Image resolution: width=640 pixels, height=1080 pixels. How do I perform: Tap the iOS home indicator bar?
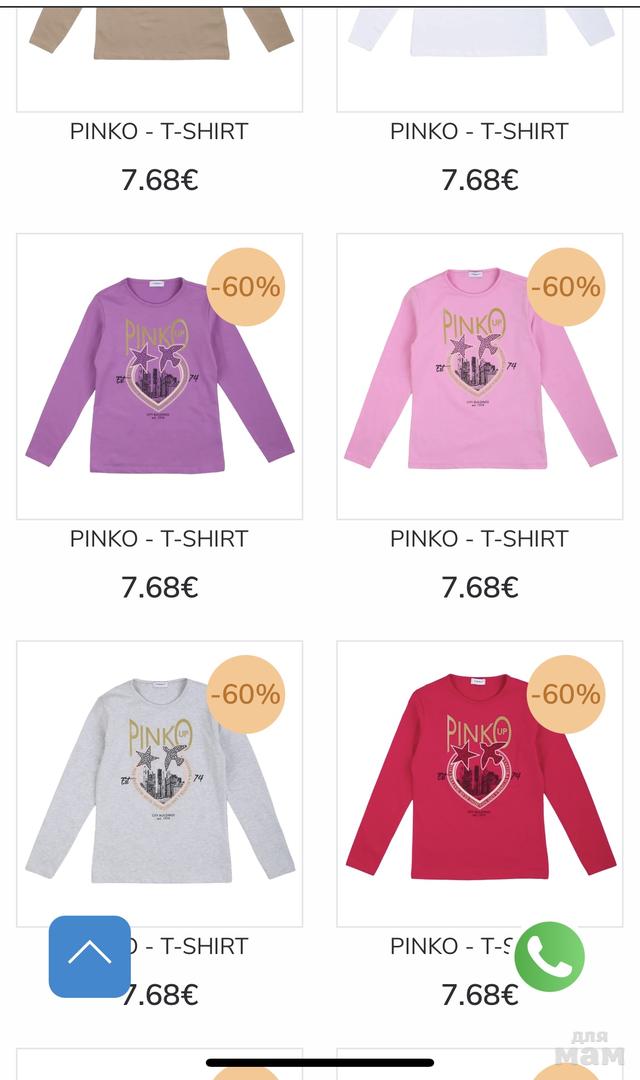click(x=320, y=1063)
